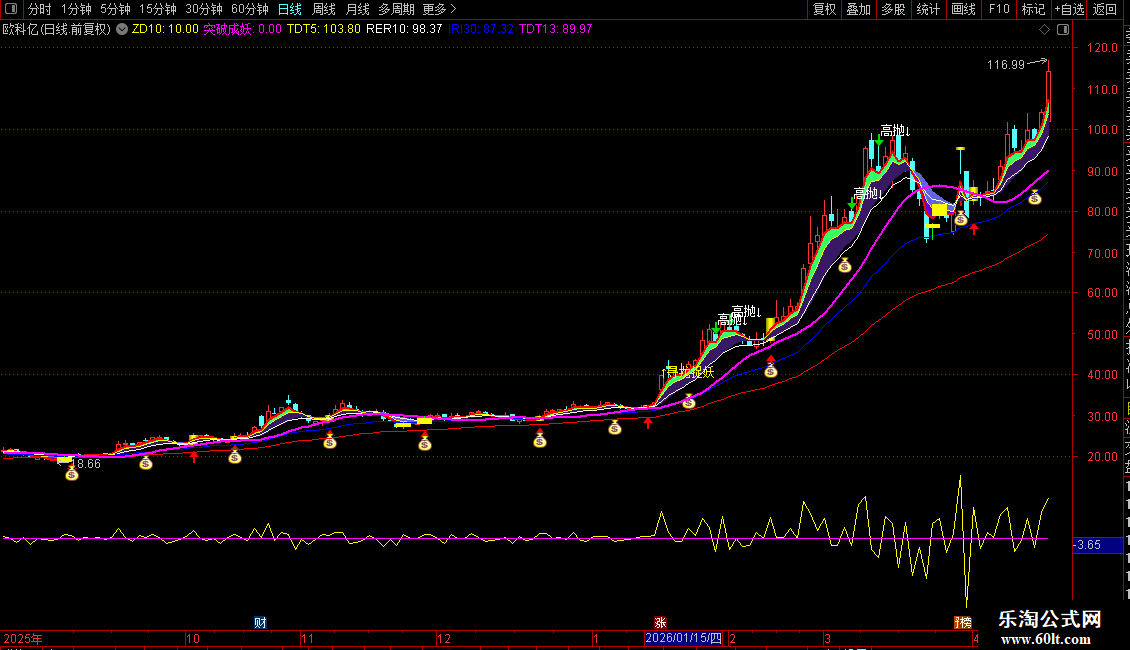
Task: Click the chart icon left of 分时
Action: 13,10
